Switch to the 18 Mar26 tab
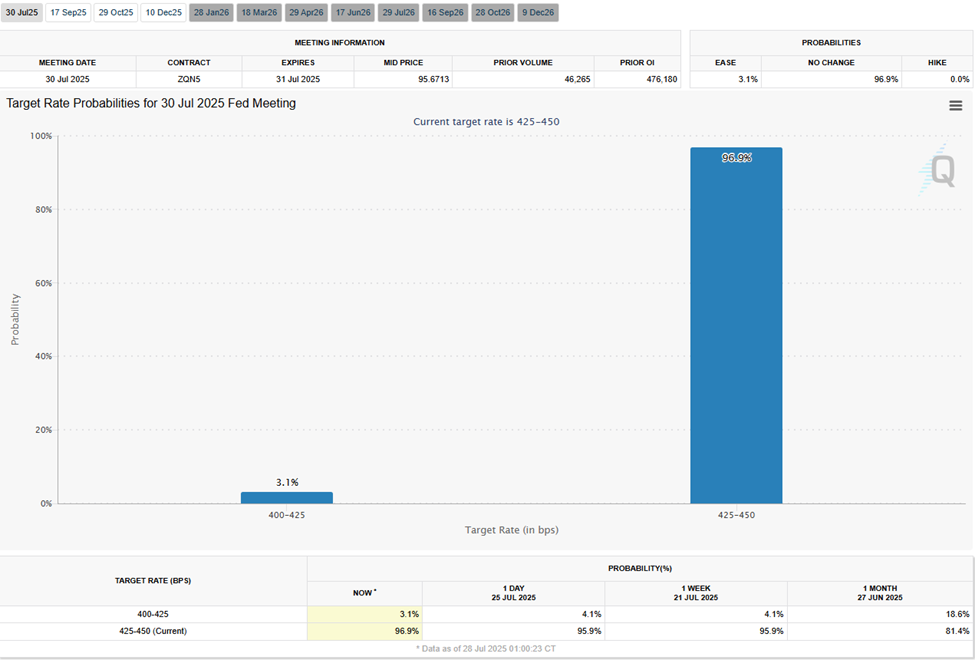This screenshot has height=660, width=975. point(258,12)
